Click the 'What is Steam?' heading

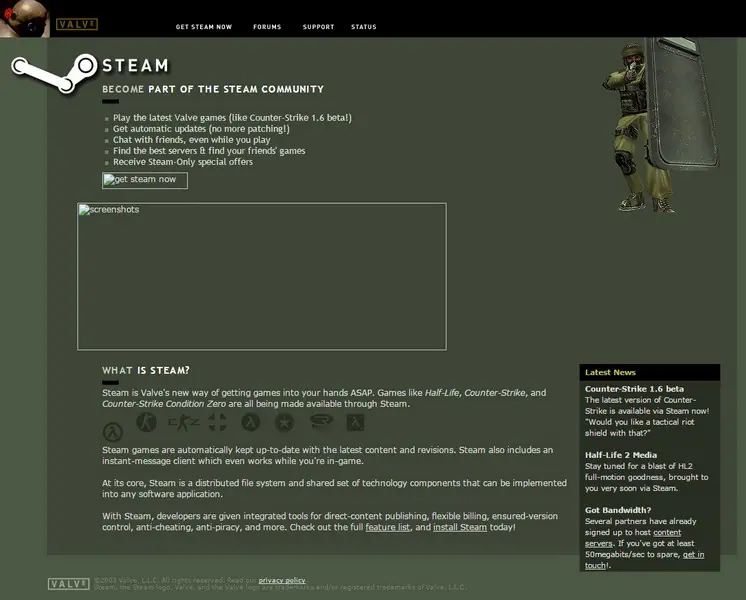tap(146, 370)
